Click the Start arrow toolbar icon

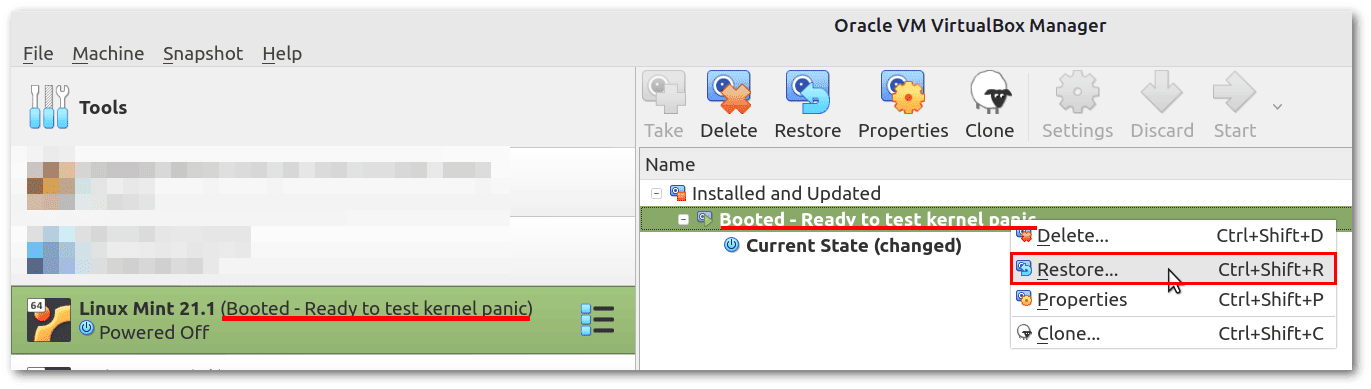(1234, 94)
